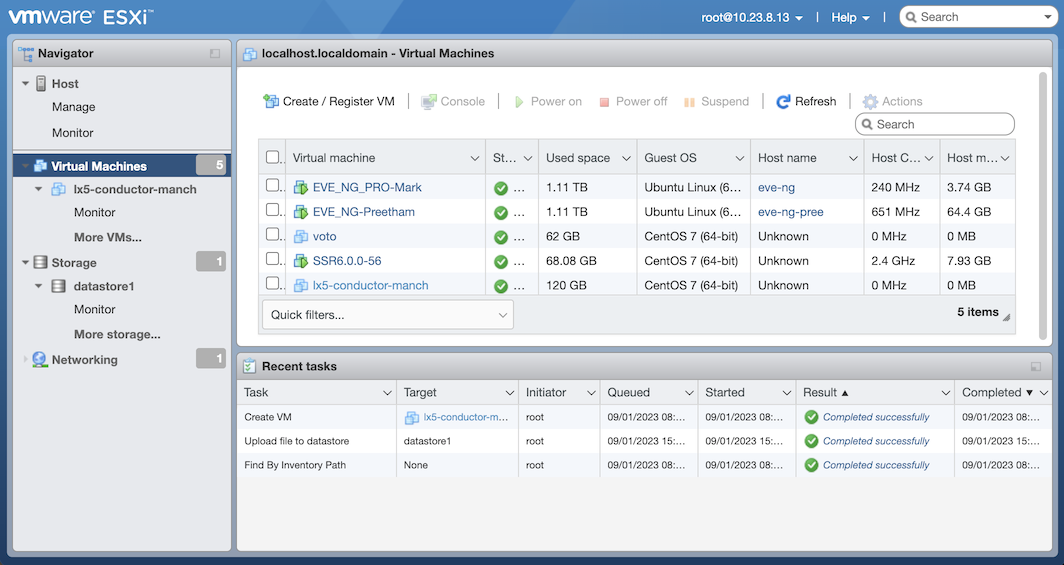Toggle the select-all checkbox in table header
This screenshot has width=1064, height=565.
click(x=273, y=157)
